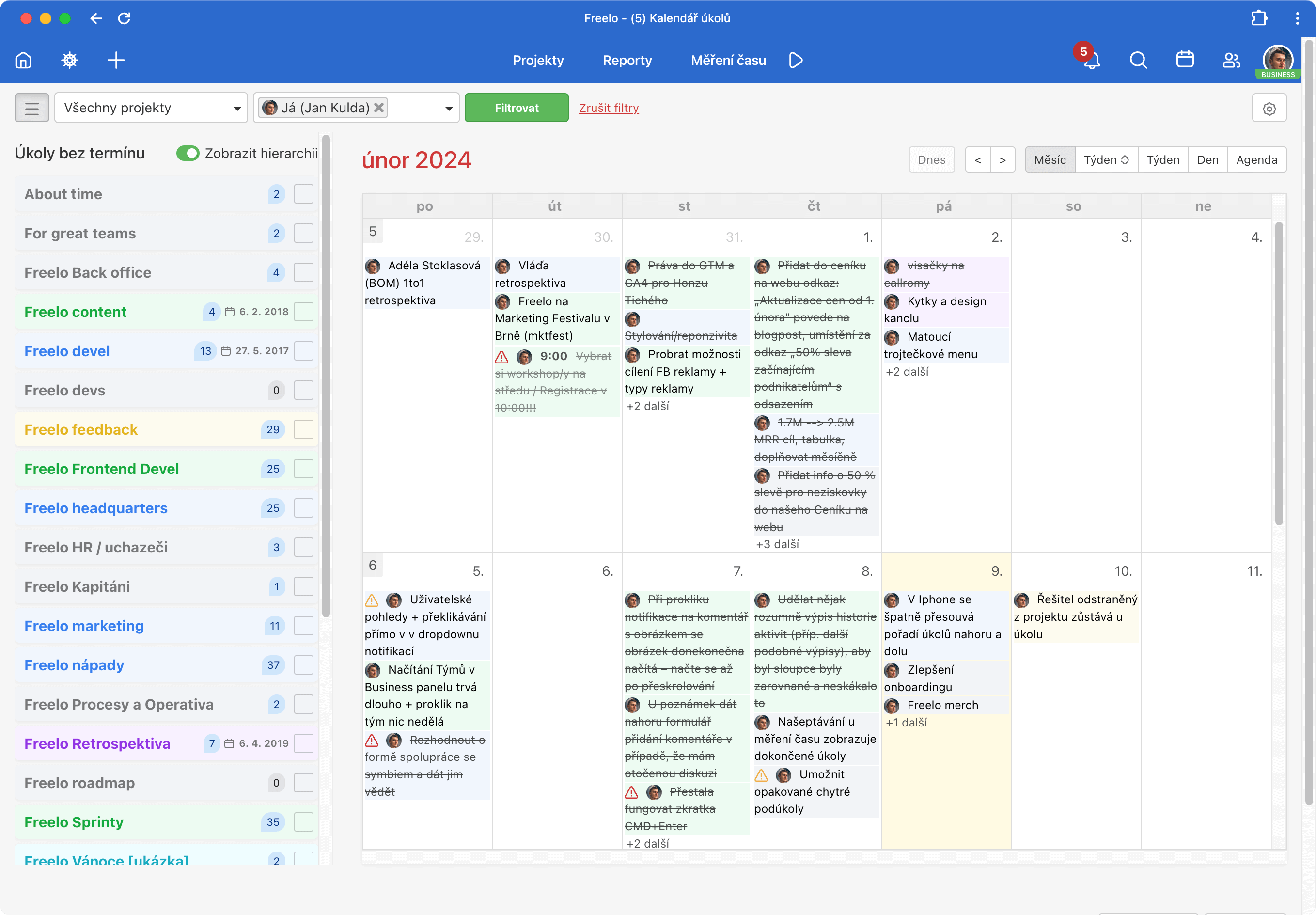Viewport: 1316px width, 915px height.
Task: Click warning icon on 9:00 Vybrat task
Action: coord(501,357)
